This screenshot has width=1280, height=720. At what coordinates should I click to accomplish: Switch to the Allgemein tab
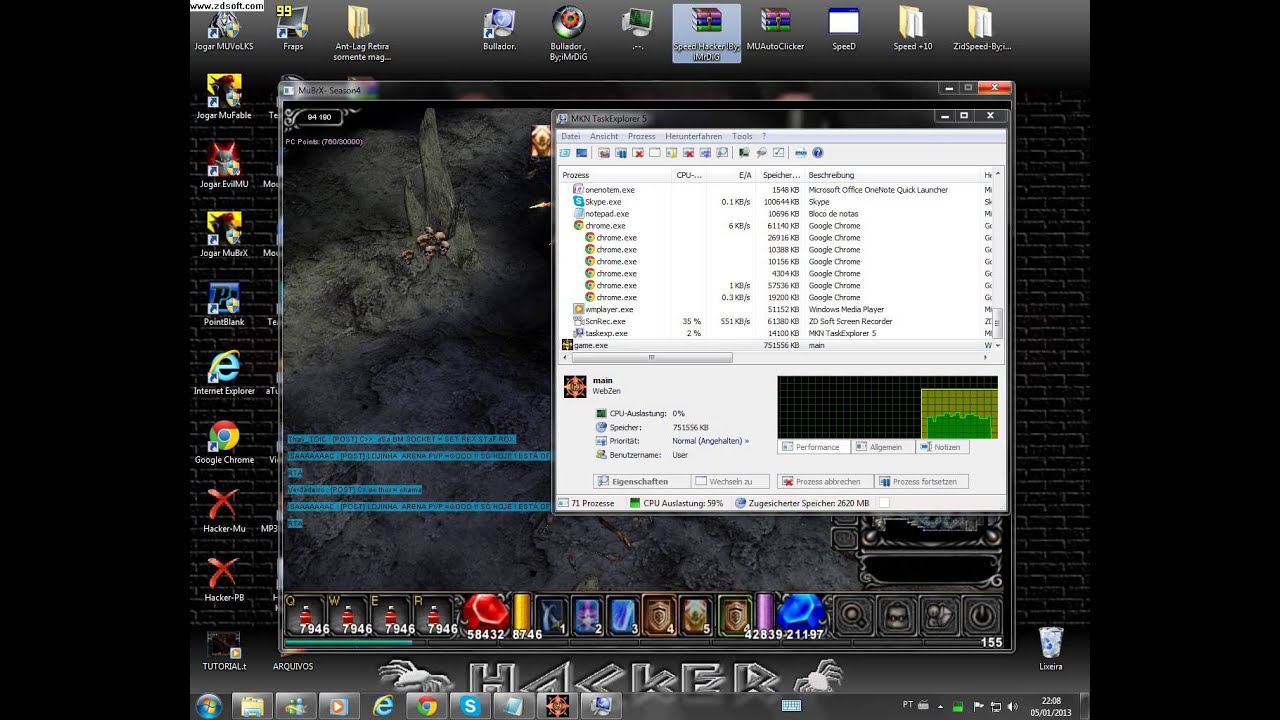tap(883, 447)
